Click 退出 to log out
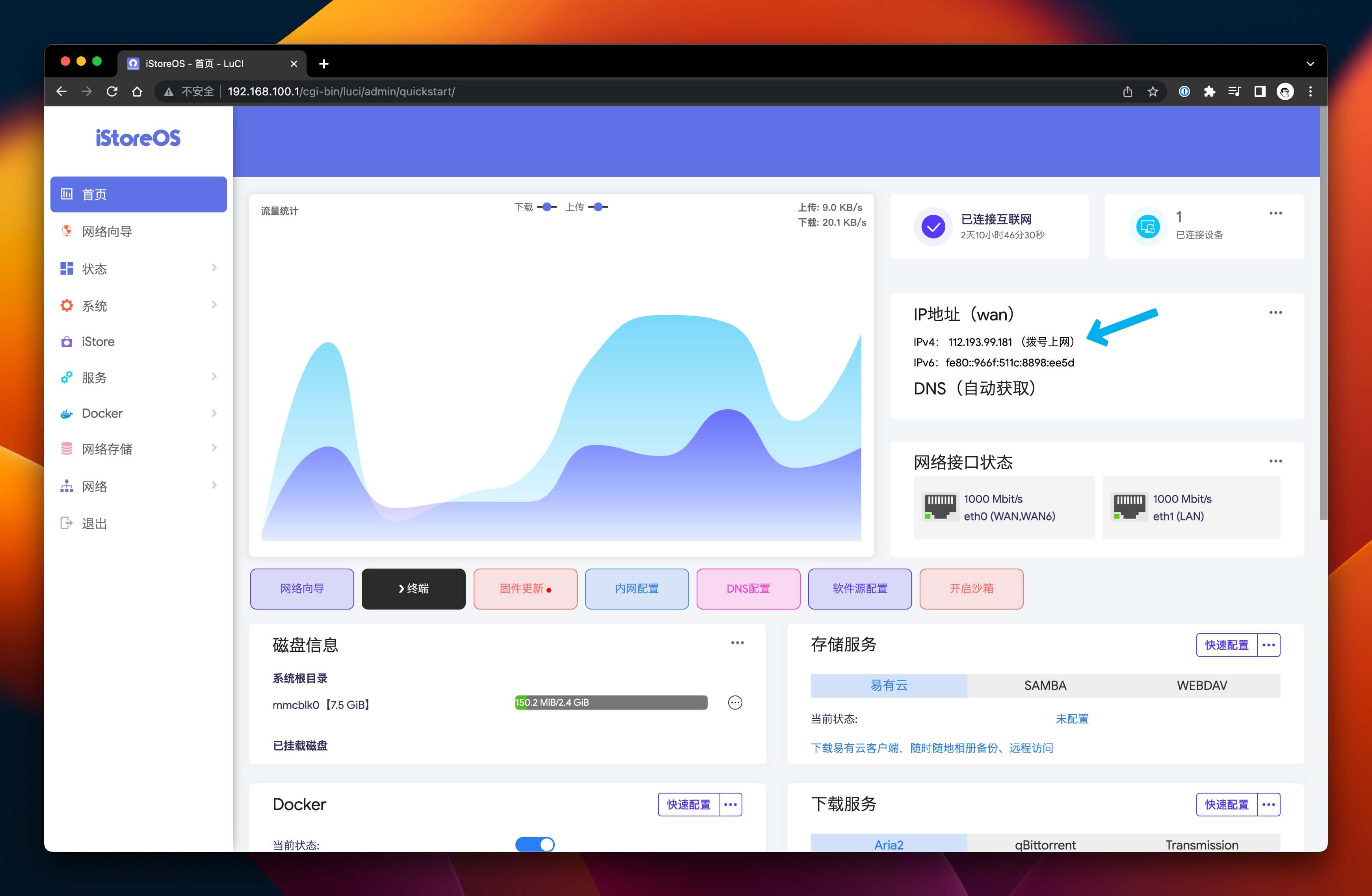Viewport: 1372px width, 896px height. click(x=138, y=523)
